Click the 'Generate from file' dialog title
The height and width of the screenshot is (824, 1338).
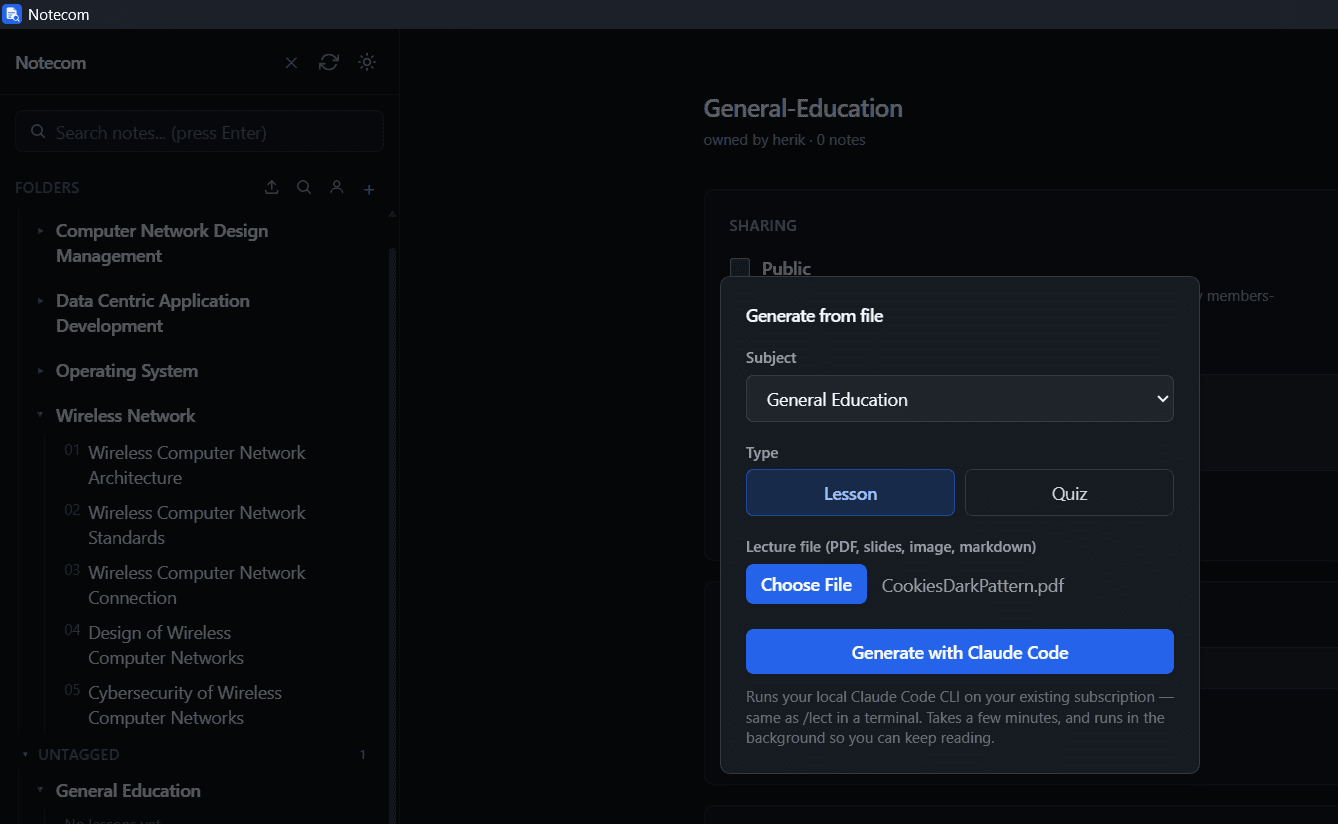pyautogui.click(x=815, y=316)
